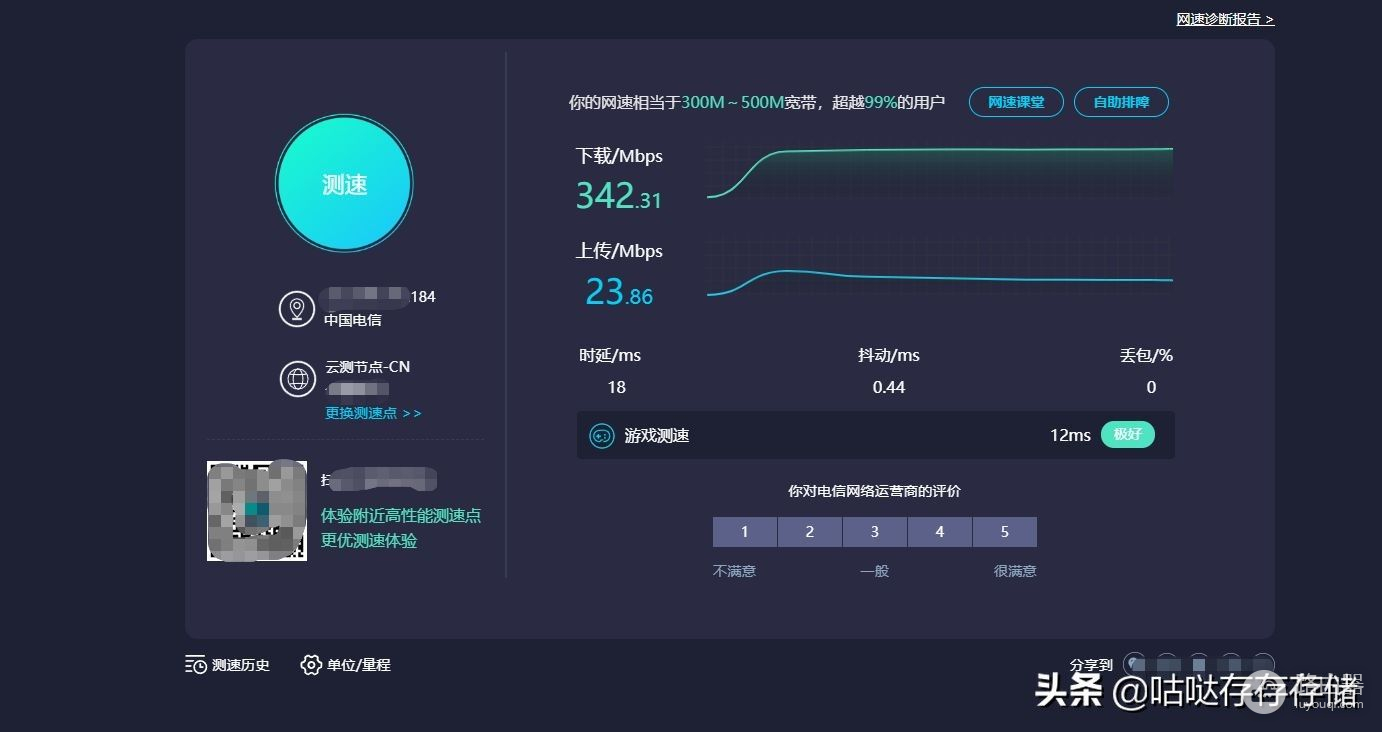The height and width of the screenshot is (732, 1382).
Task: Click the location pin icon
Action: point(297,308)
